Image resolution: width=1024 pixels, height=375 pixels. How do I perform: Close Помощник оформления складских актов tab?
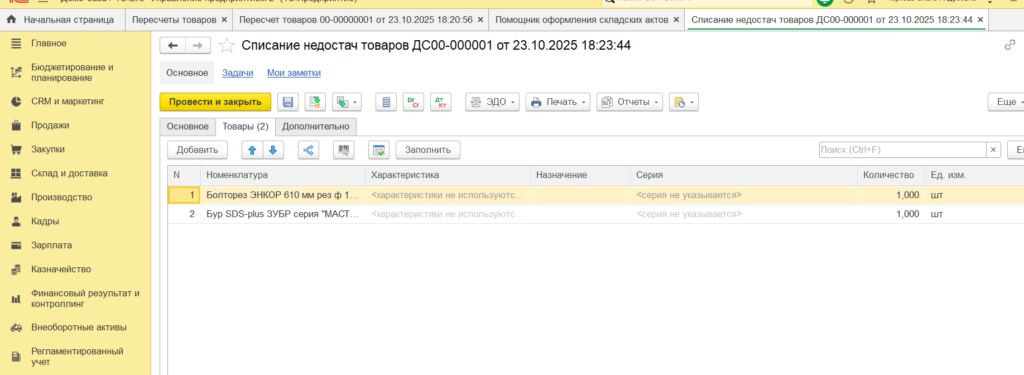coord(677,20)
